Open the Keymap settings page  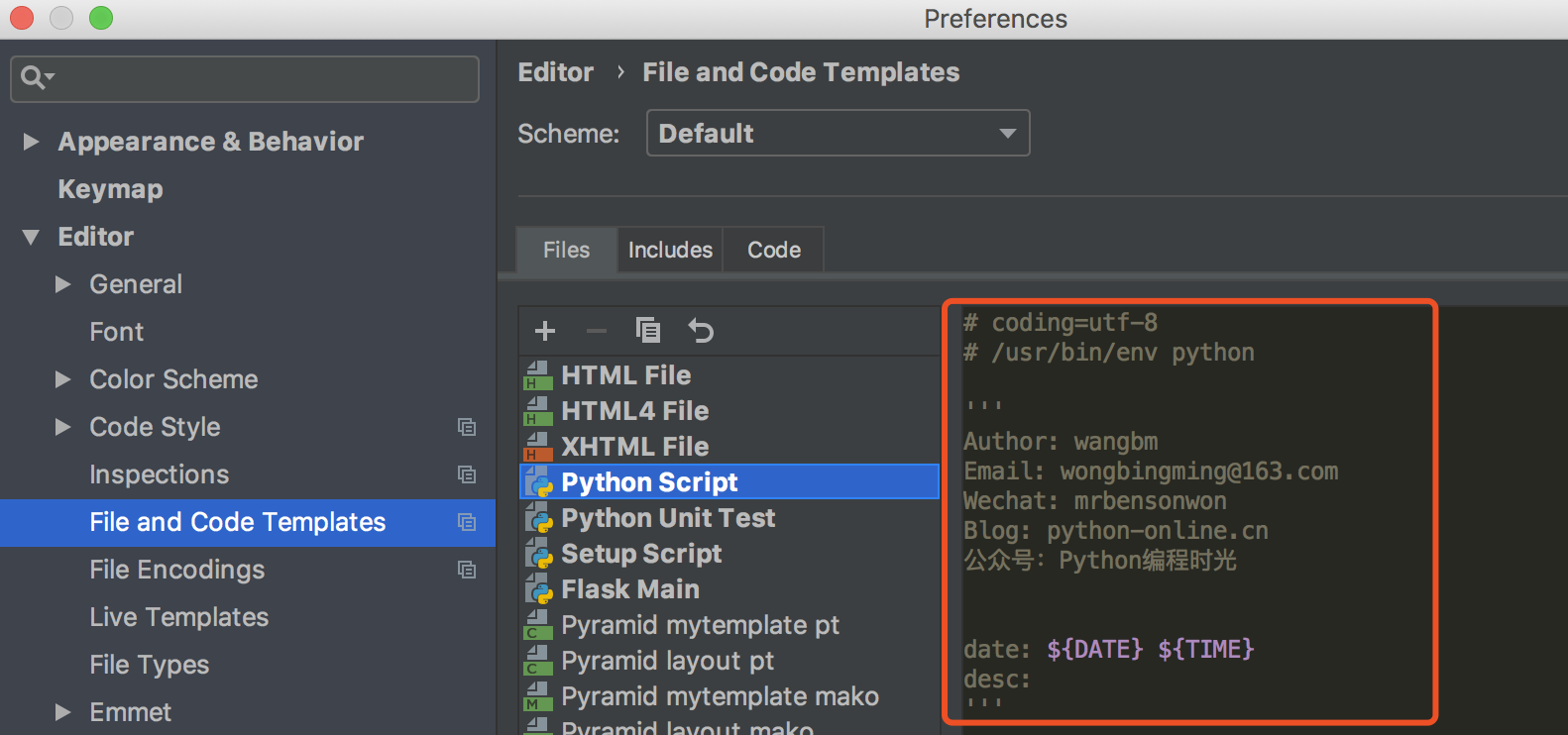tap(110, 189)
